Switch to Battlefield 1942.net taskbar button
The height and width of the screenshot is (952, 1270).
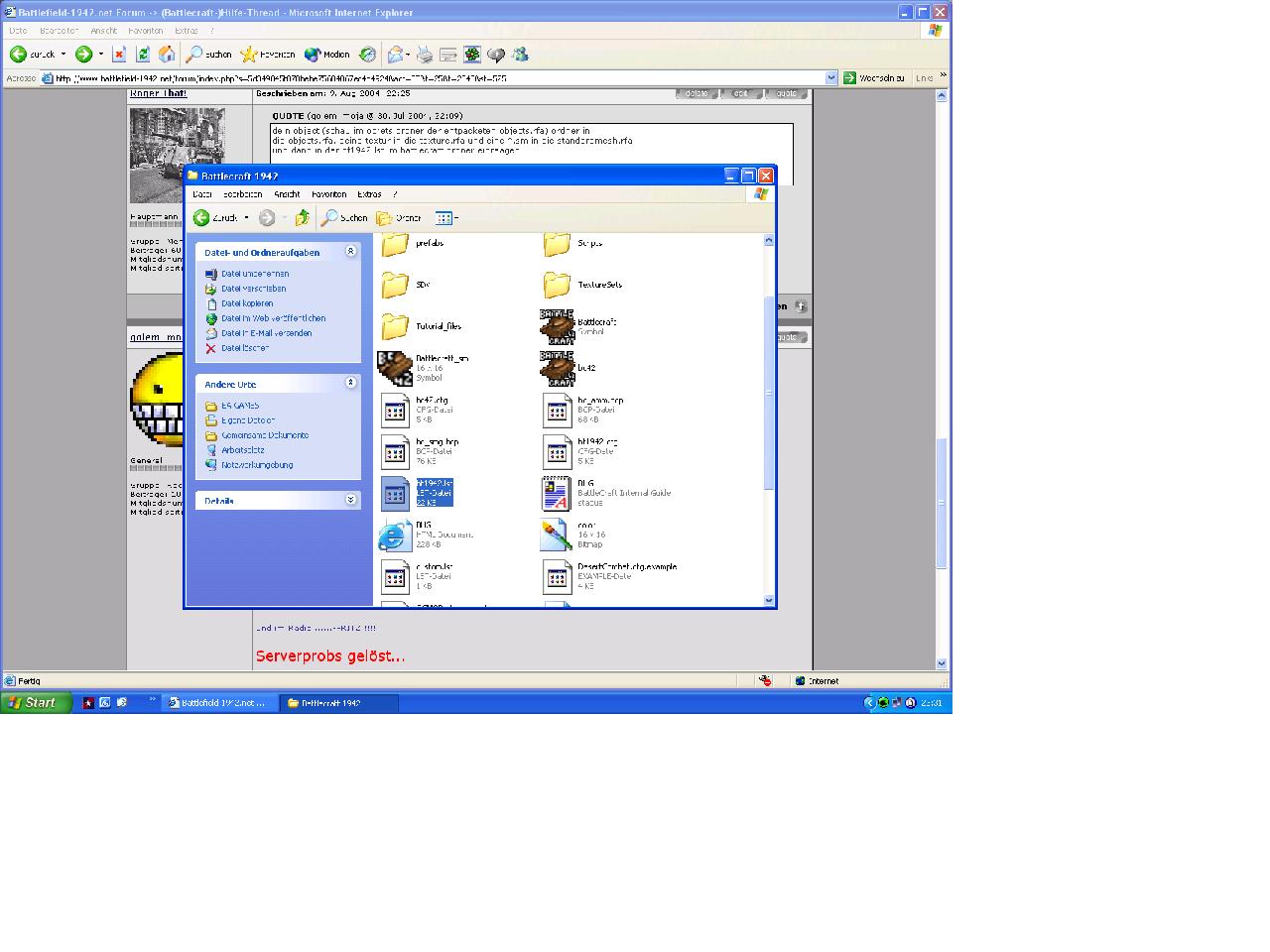pyautogui.click(x=219, y=703)
